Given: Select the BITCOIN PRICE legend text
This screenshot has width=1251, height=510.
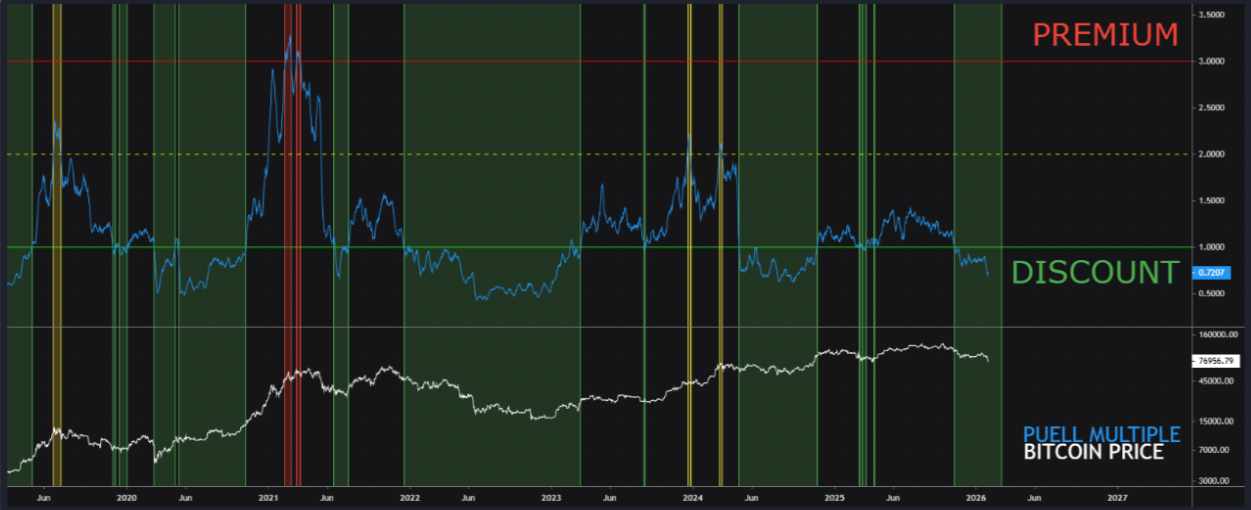Looking at the screenshot, I should [1093, 453].
